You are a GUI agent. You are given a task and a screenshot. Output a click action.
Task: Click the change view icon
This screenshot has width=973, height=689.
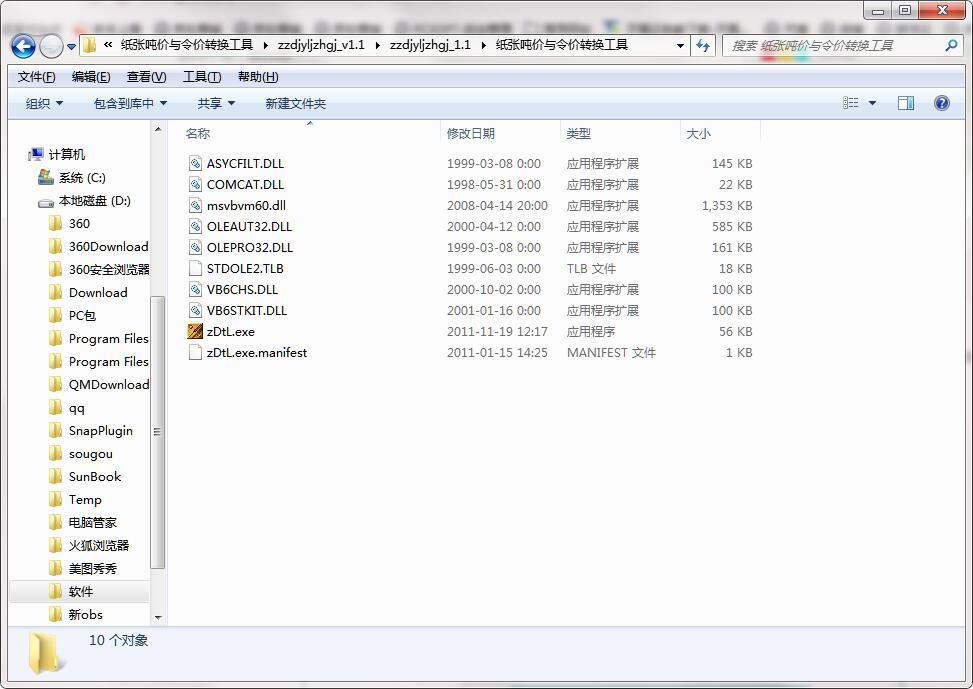click(x=851, y=103)
